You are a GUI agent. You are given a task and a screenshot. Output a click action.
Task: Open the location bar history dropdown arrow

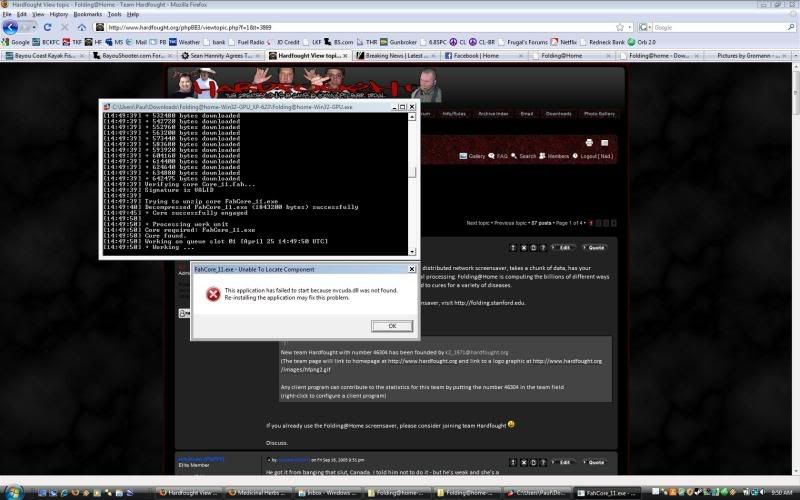pyautogui.click(x=630, y=27)
